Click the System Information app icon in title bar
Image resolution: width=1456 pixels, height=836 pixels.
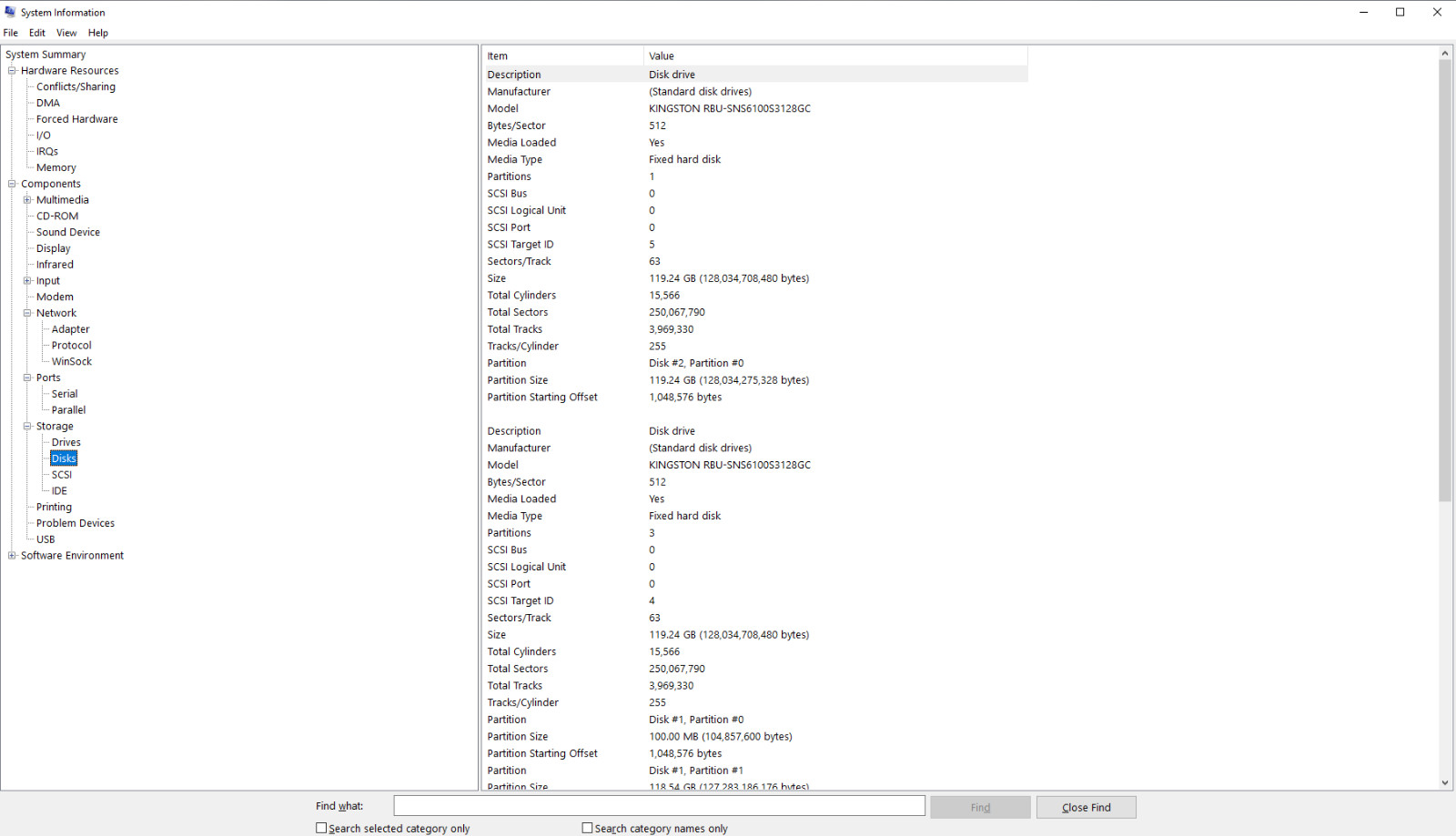tap(10, 12)
